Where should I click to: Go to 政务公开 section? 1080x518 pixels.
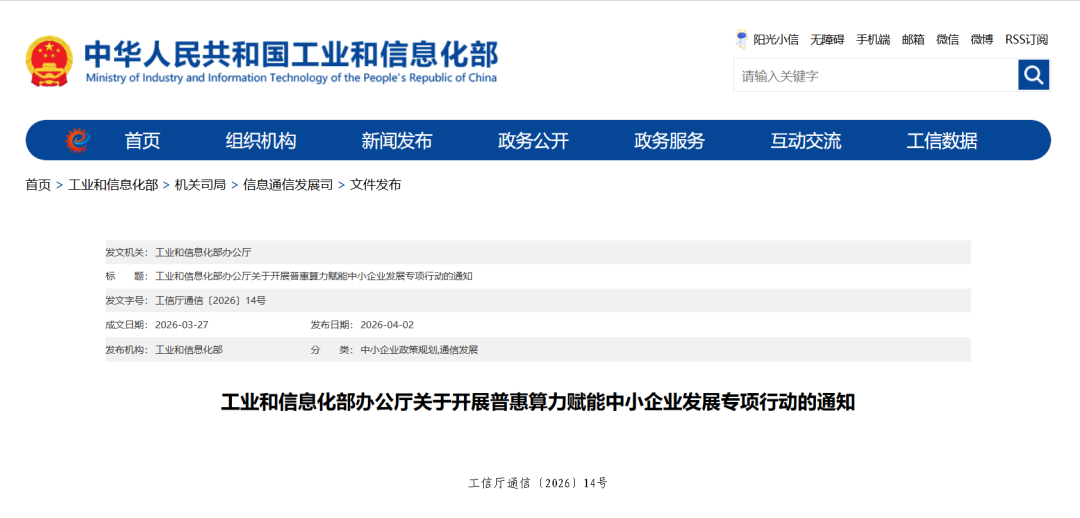(x=533, y=141)
